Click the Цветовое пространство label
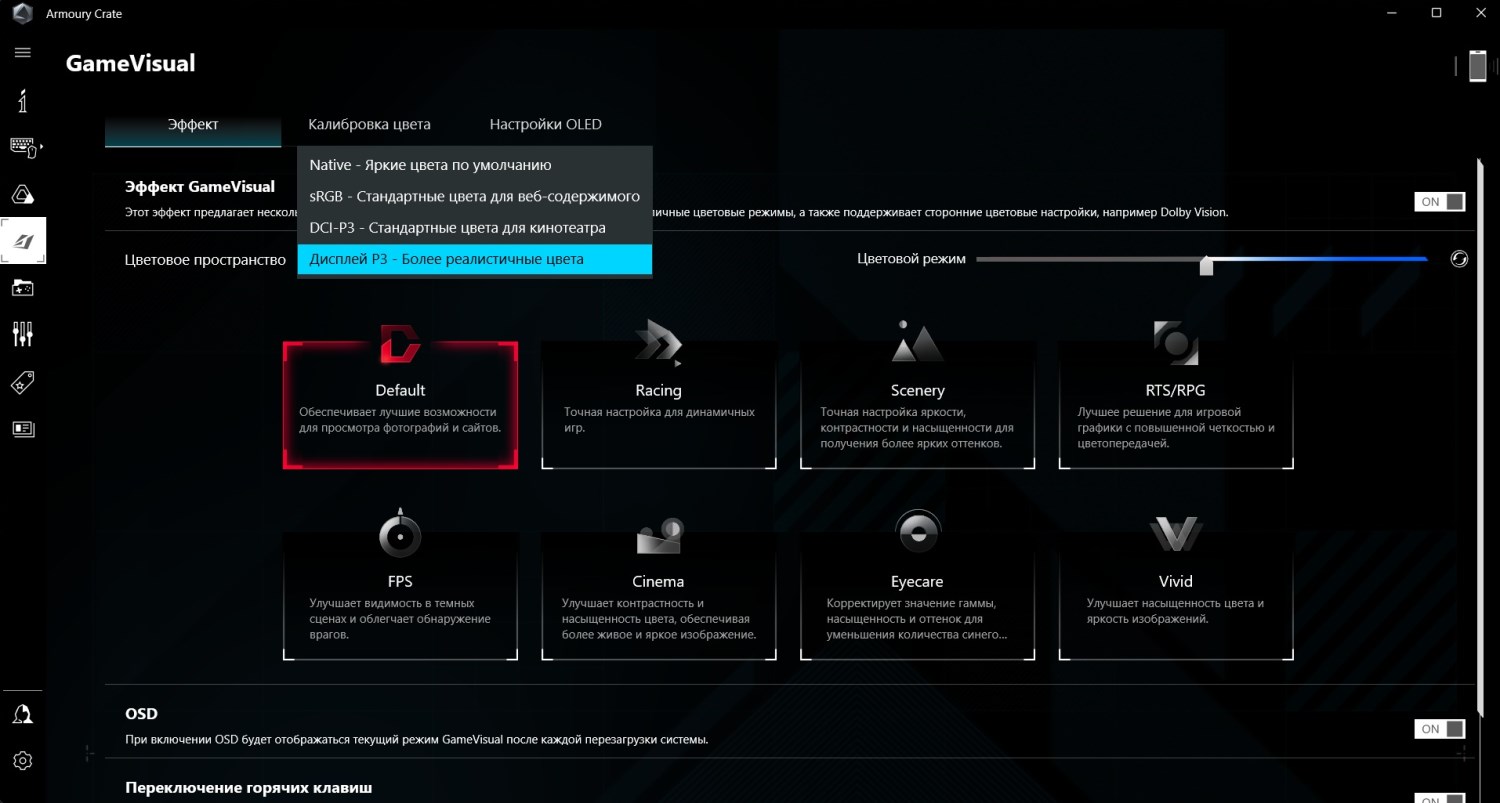 206,260
